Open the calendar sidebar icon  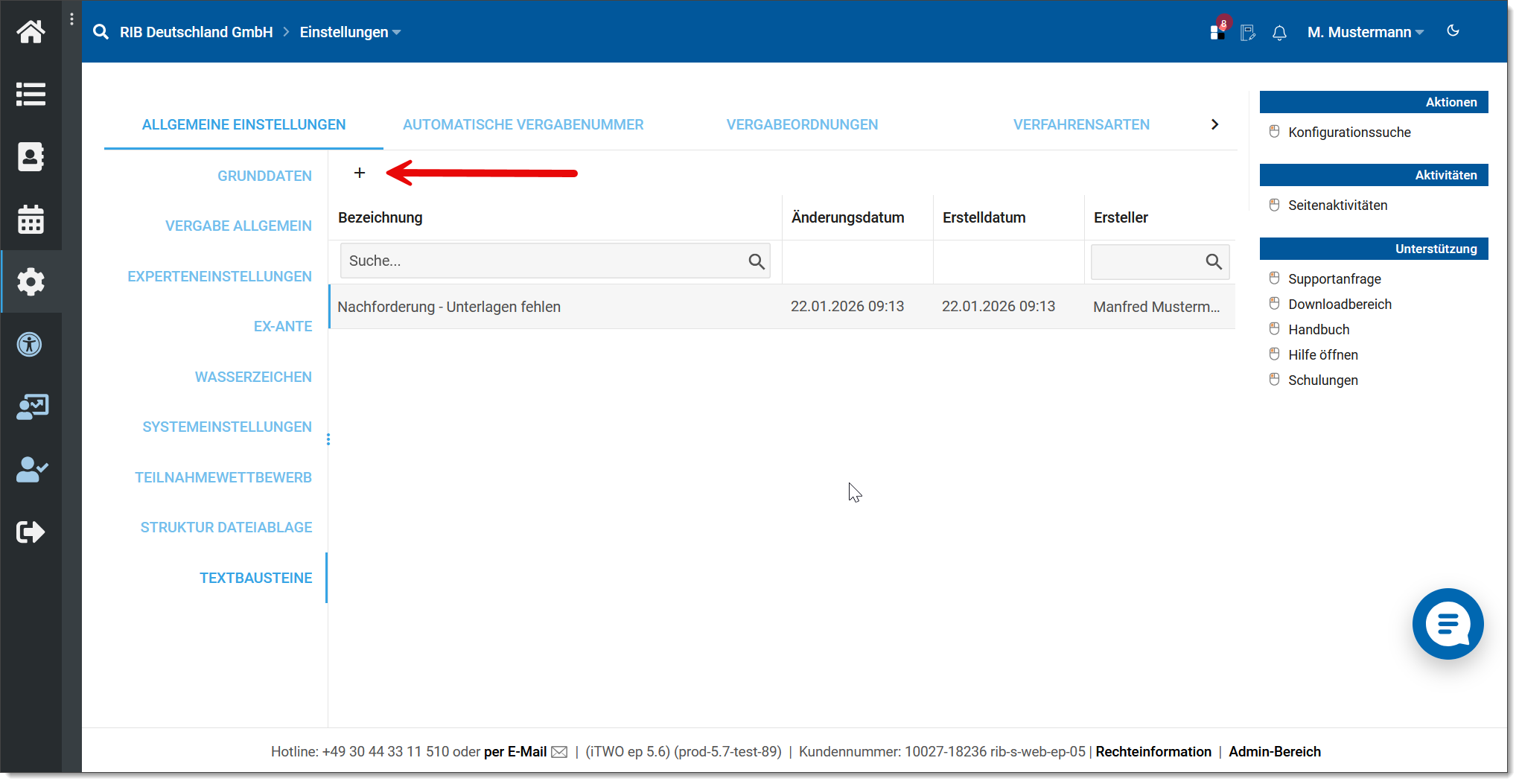tap(31, 220)
